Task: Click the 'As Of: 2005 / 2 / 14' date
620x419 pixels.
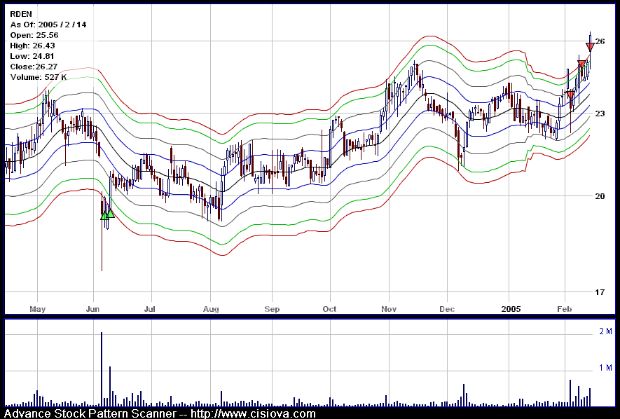Action: click(x=48, y=25)
